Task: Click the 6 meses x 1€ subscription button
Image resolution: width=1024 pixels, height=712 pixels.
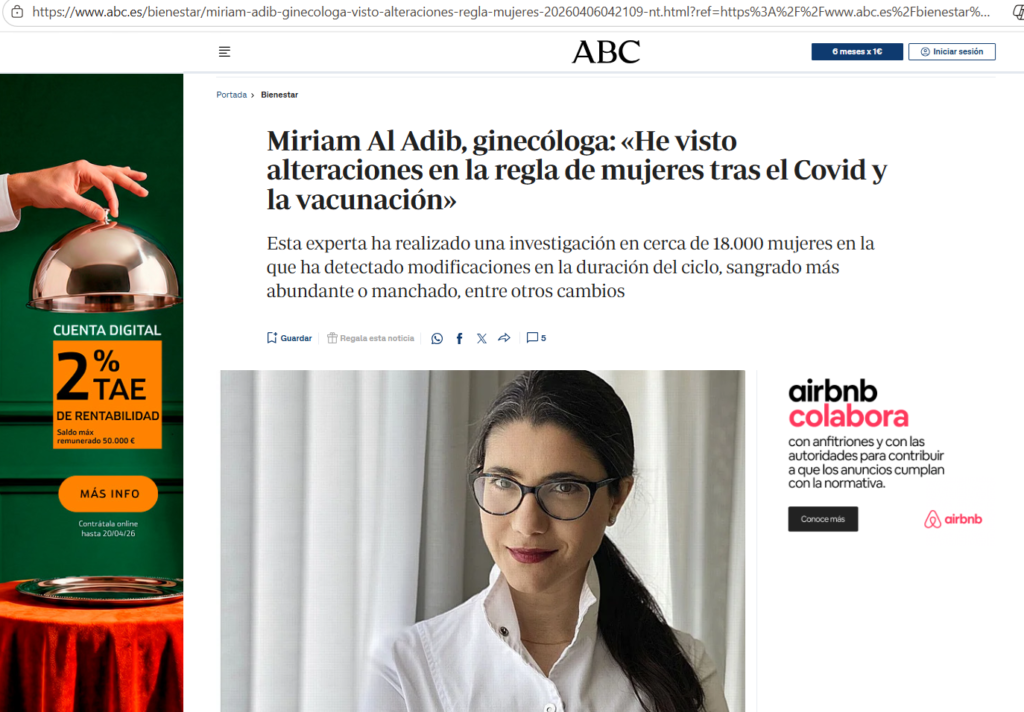Action: click(857, 52)
